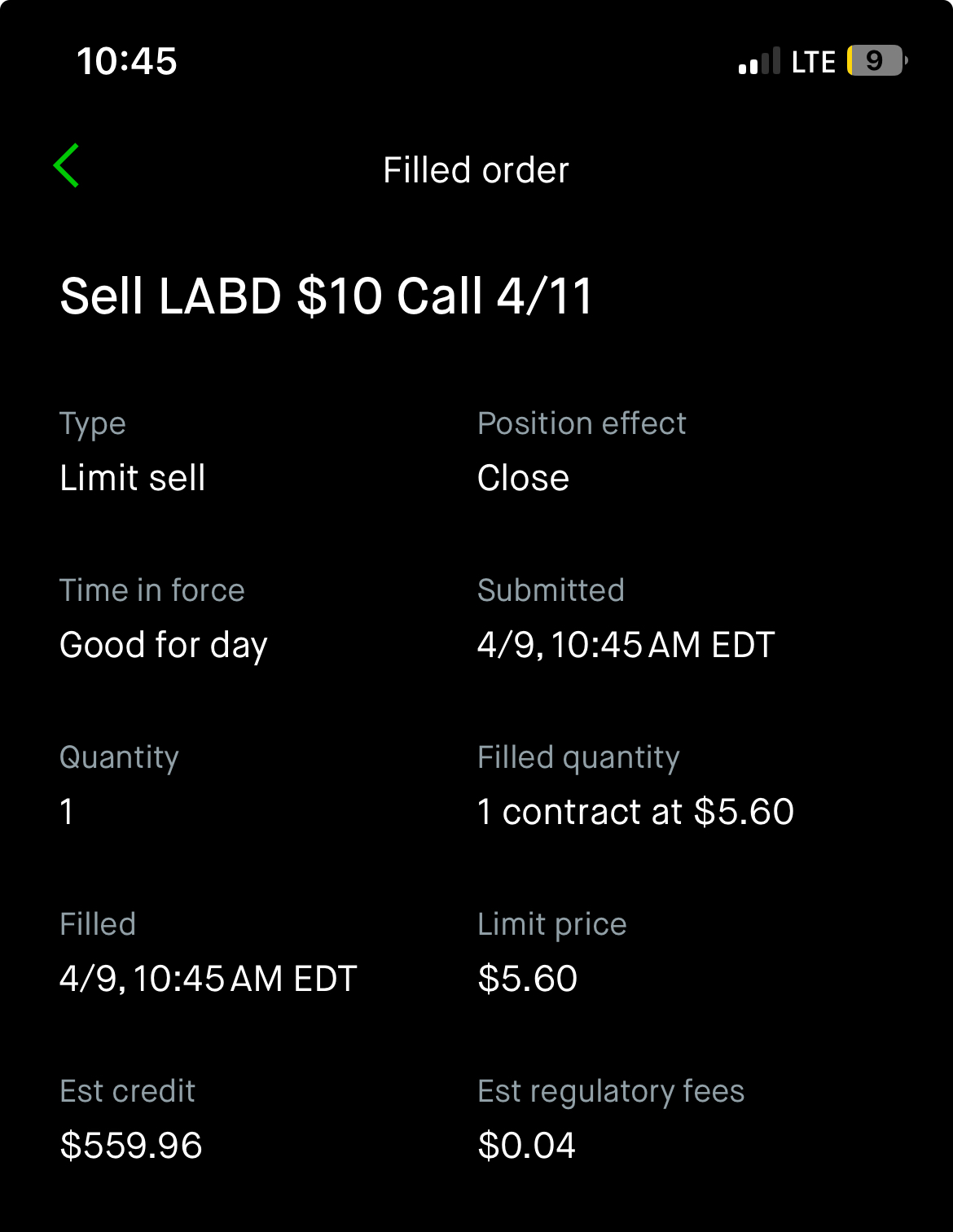Tap the $559.96 est credit amount
The height and width of the screenshot is (1232, 953).
(131, 1145)
